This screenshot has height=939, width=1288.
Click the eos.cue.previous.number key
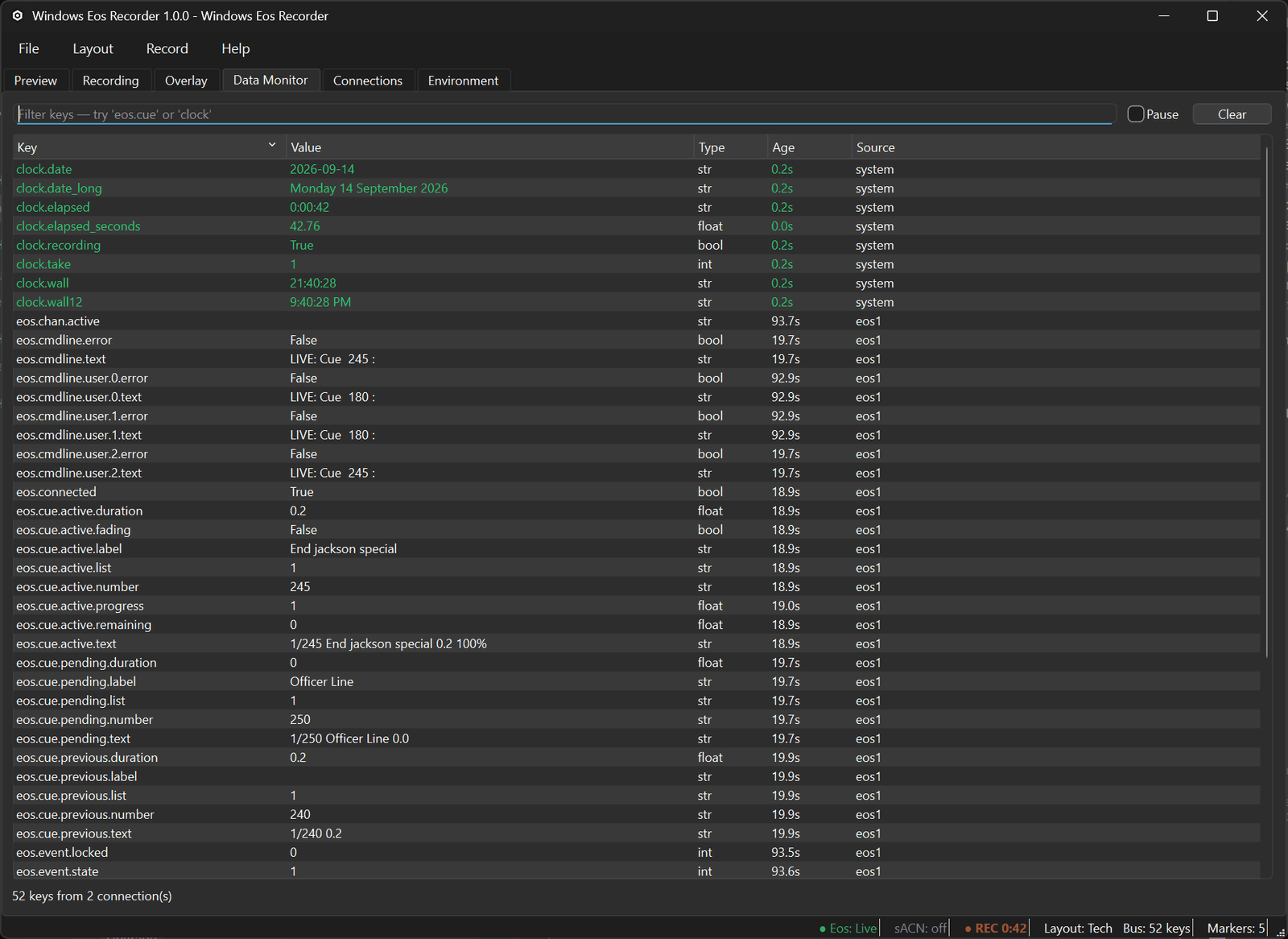click(x=85, y=815)
